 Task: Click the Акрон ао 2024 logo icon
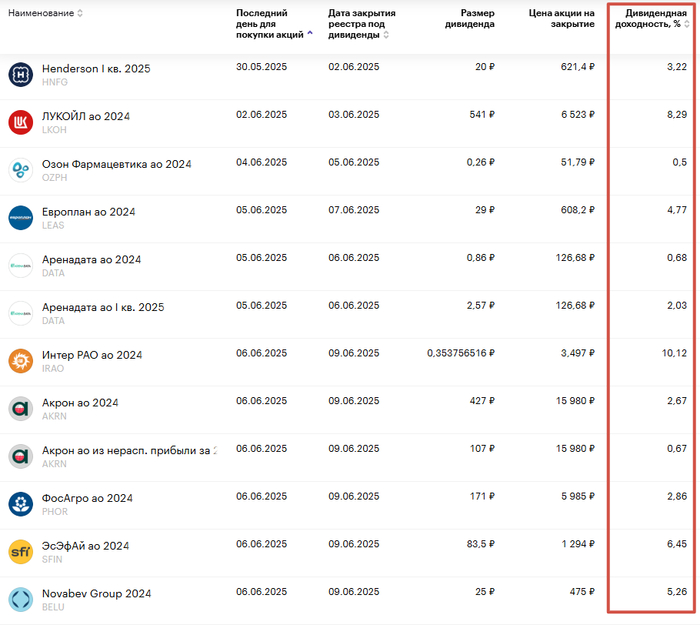(x=21, y=408)
